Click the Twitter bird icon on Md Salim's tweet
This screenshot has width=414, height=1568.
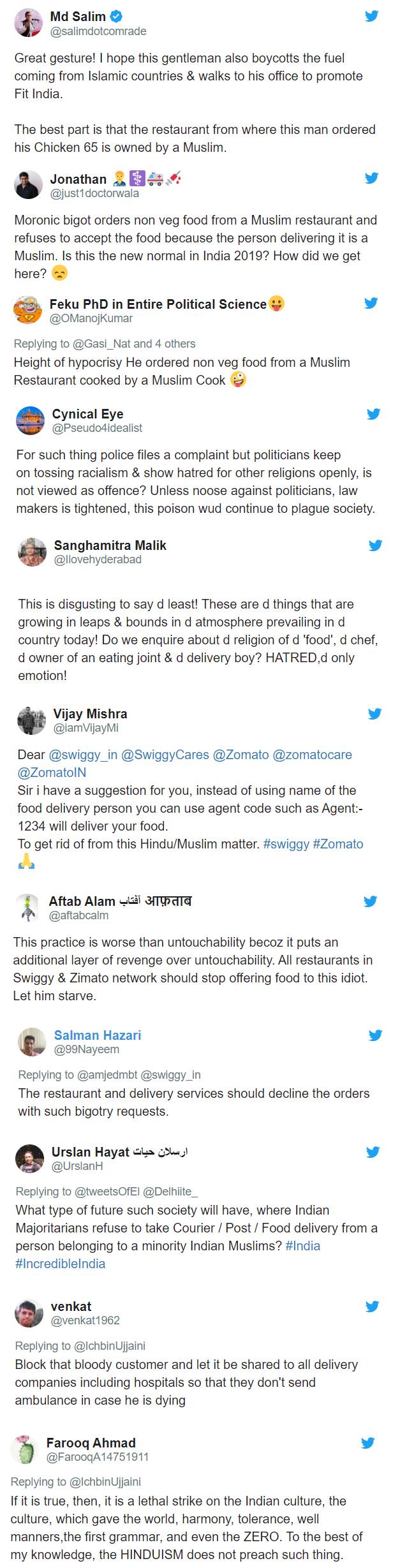[x=371, y=17]
